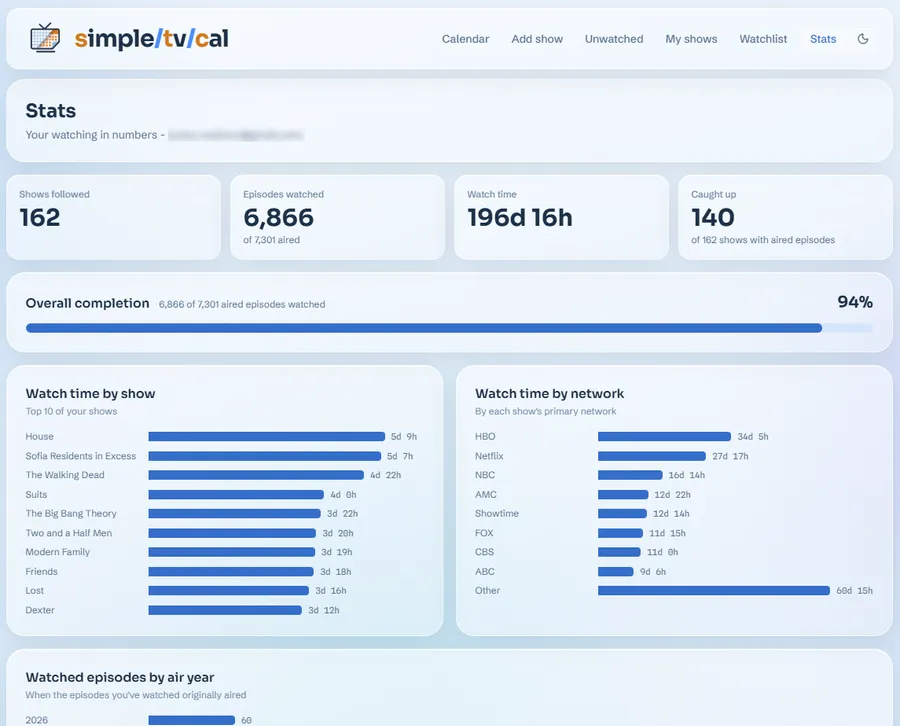Click 'Watched episodes by air year' heading

point(120,677)
